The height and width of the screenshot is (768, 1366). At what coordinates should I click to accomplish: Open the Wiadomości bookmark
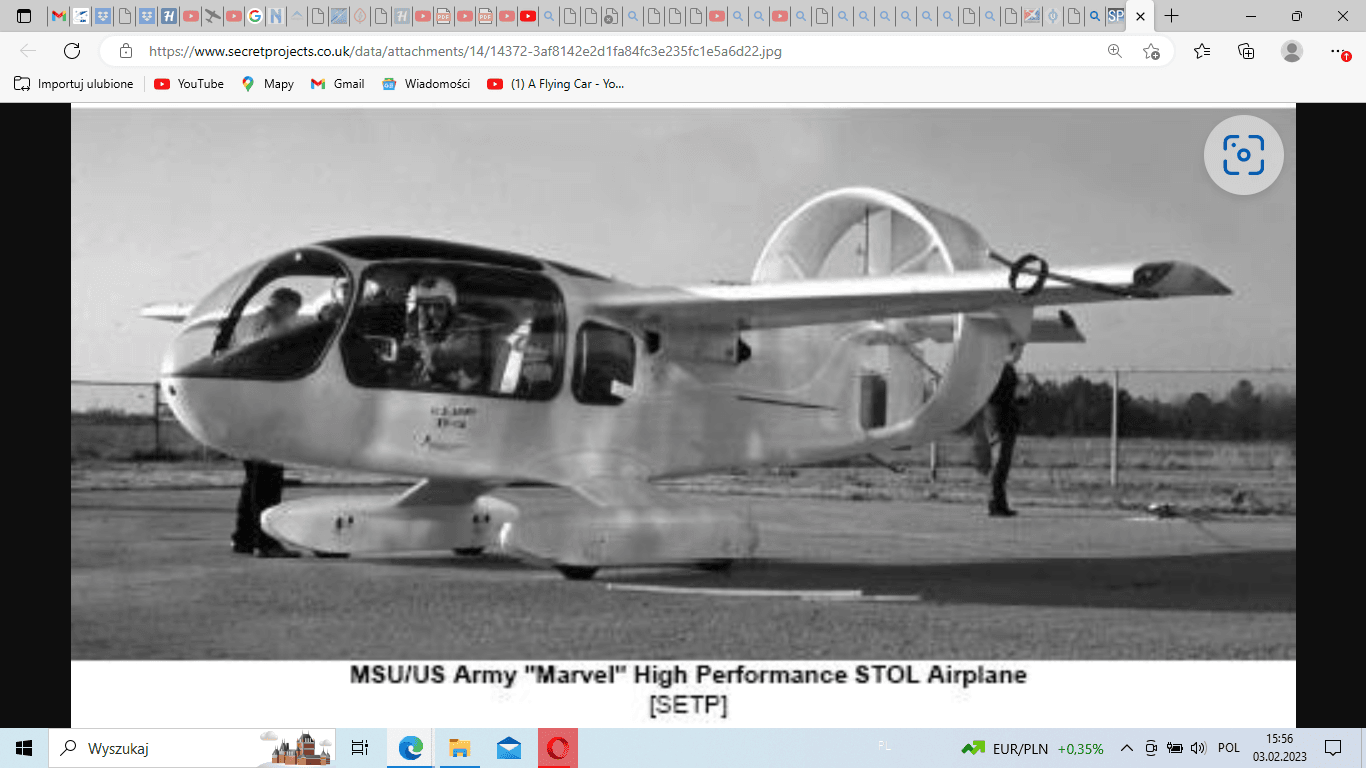click(x=426, y=84)
